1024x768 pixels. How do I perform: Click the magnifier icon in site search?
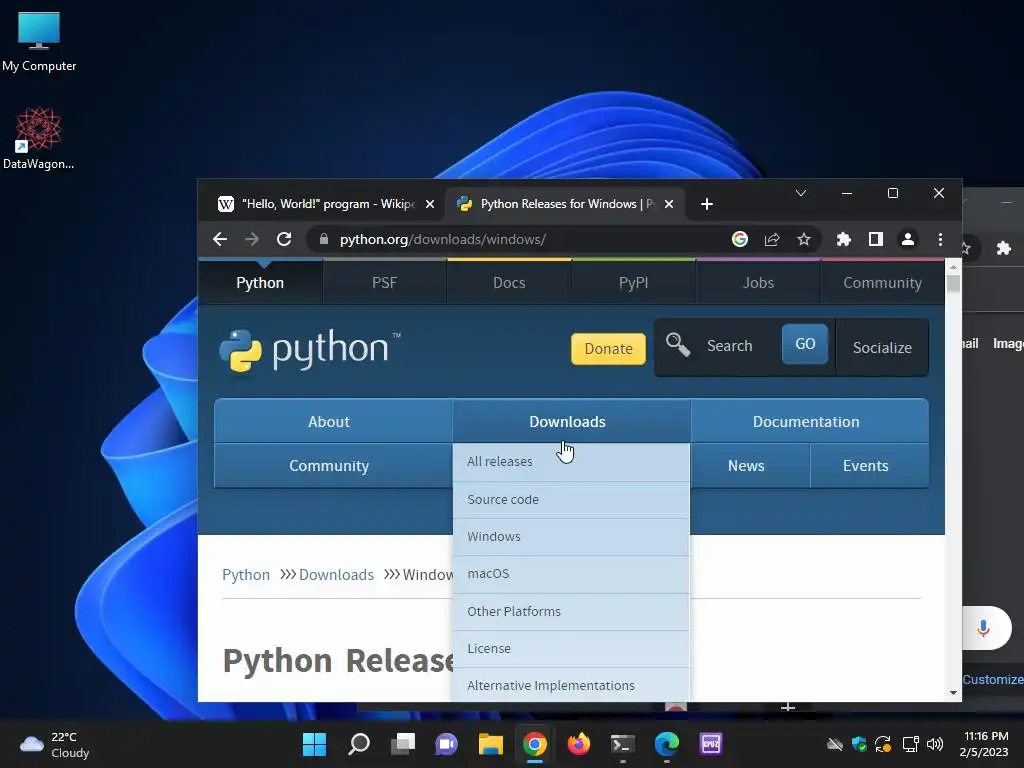[677, 345]
